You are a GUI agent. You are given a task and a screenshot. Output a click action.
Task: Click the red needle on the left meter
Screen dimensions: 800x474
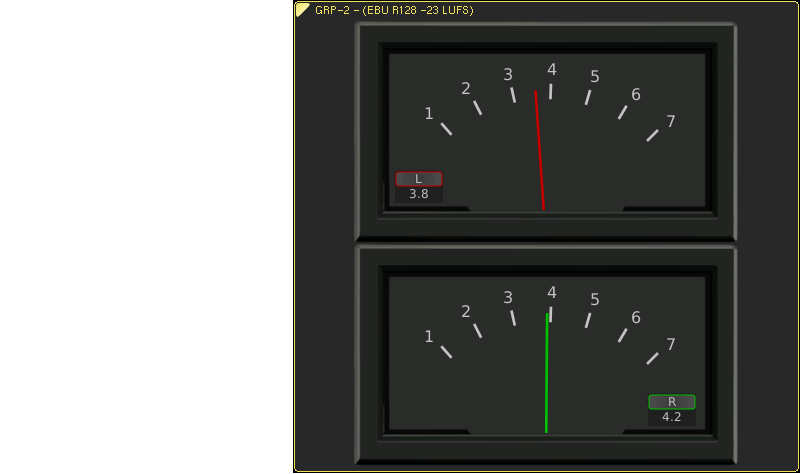click(539, 150)
